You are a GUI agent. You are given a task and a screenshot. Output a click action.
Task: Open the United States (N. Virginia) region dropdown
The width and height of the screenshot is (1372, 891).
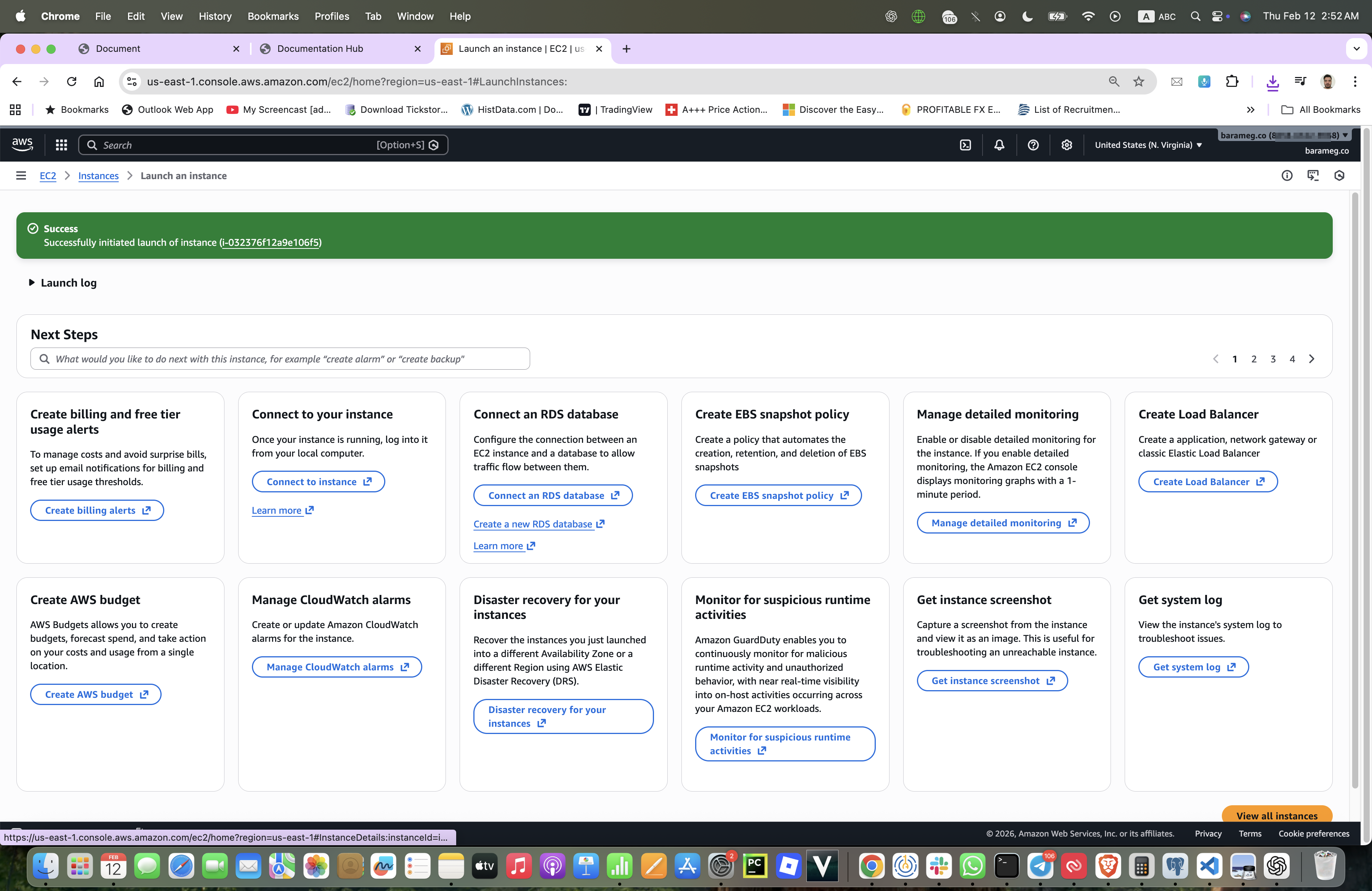click(x=1148, y=145)
